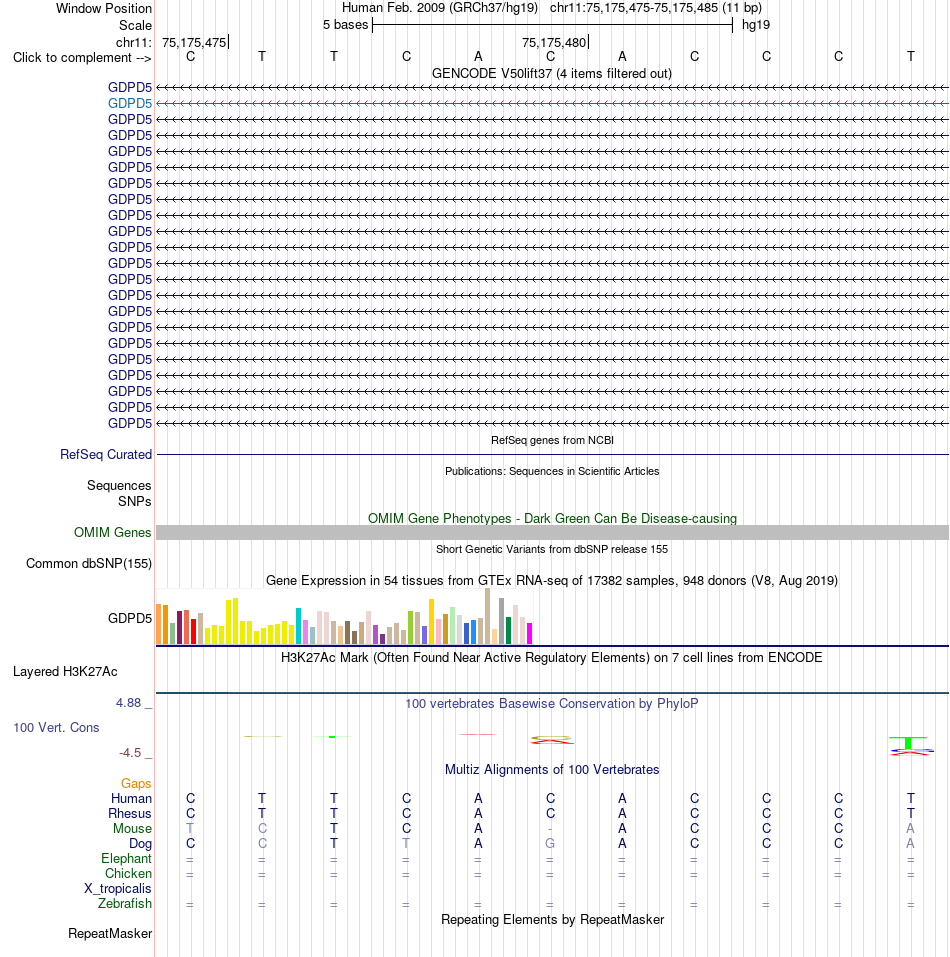Select the 'Click to complement -->' label
Viewport: 950px width, 957px height.
[82, 57]
